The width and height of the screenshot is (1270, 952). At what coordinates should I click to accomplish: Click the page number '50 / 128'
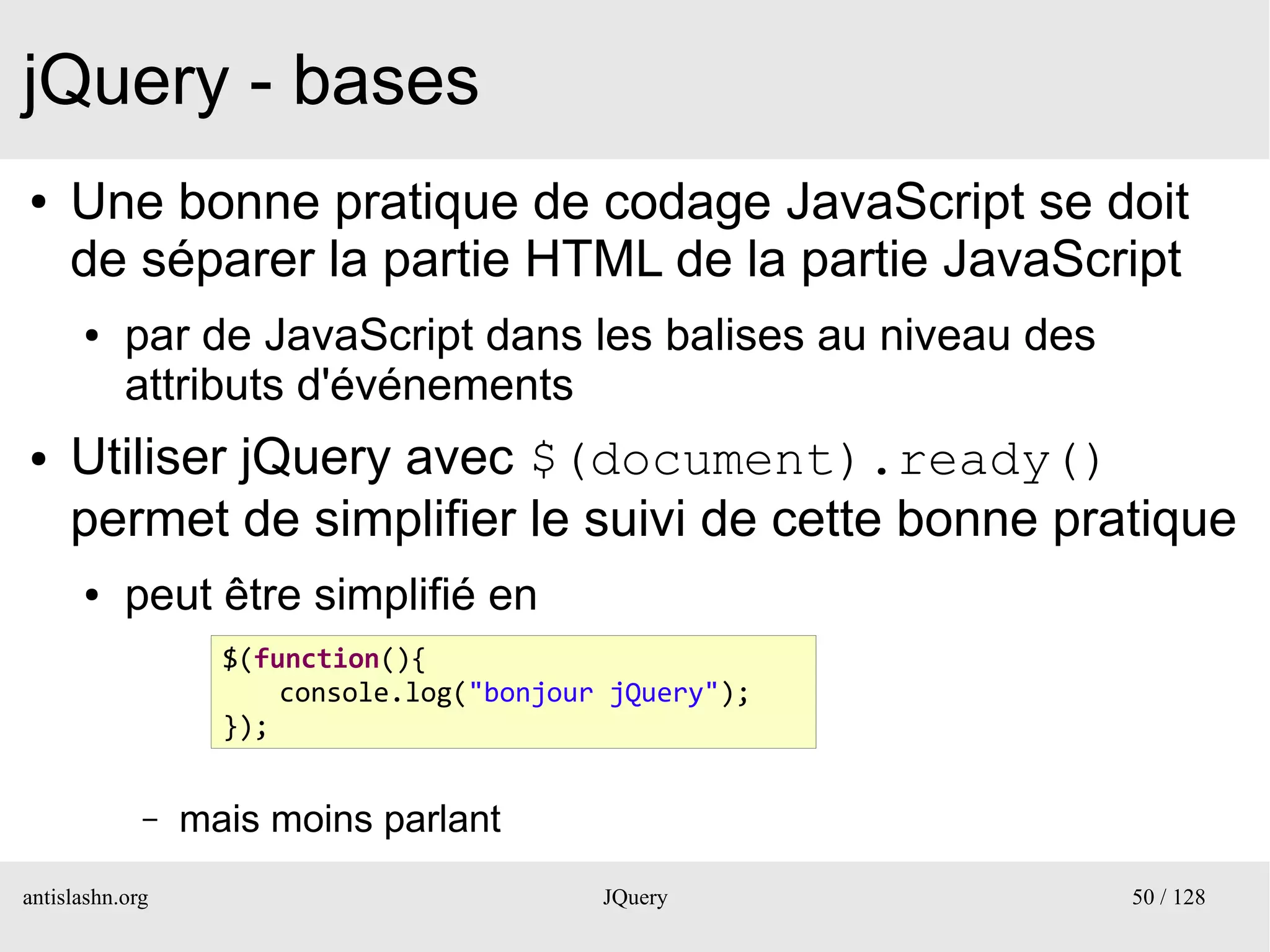(x=1168, y=897)
